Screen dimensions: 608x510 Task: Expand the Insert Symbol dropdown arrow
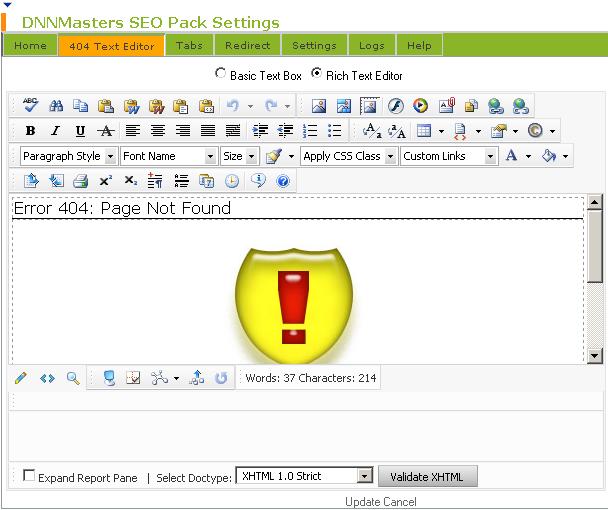click(553, 131)
